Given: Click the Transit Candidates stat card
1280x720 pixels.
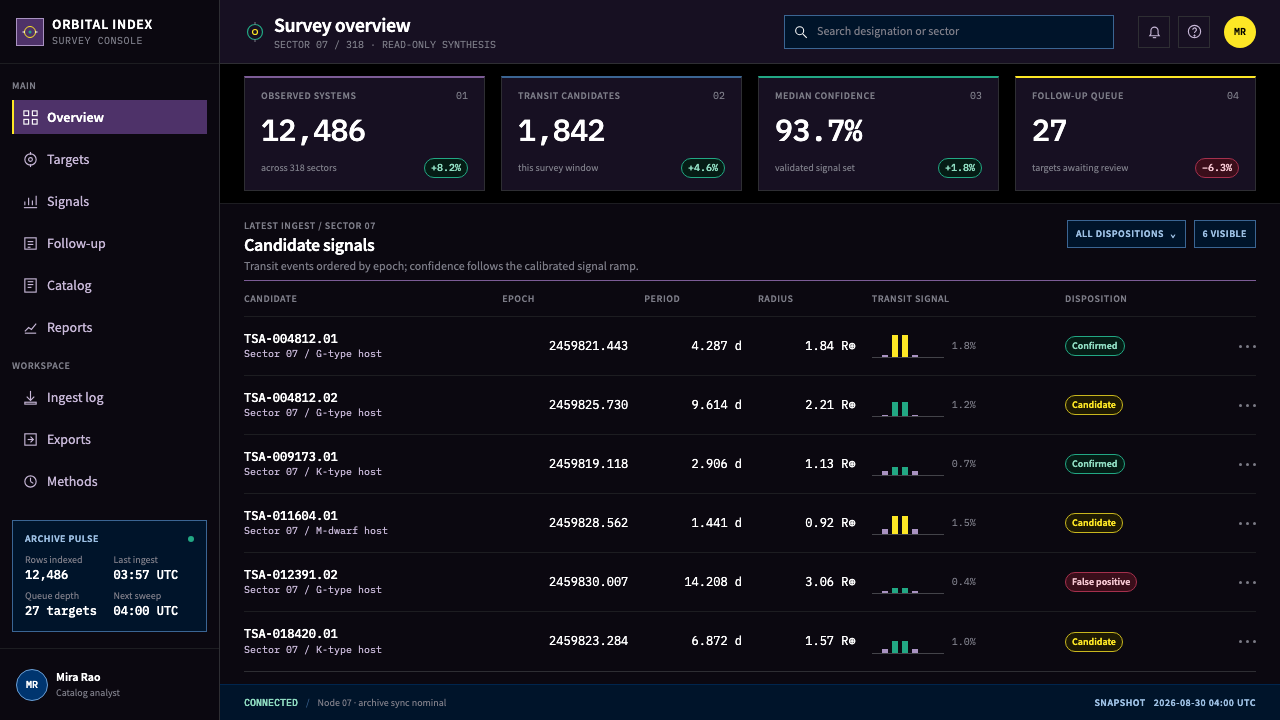Looking at the screenshot, I should click(621, 133).
